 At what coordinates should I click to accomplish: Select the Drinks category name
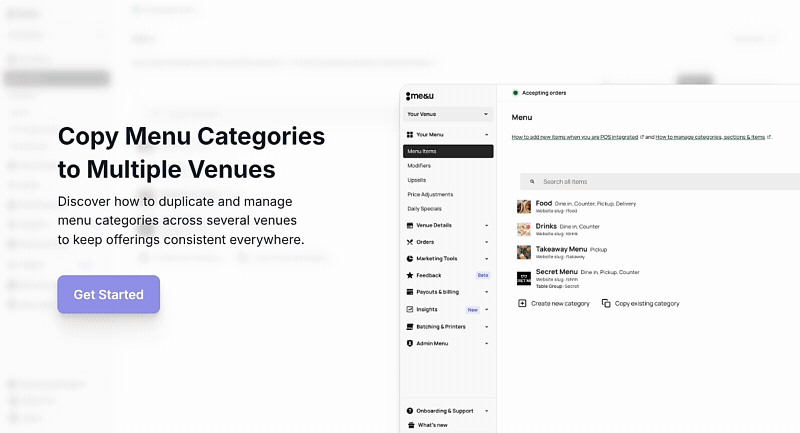click(x=546, y=226)
